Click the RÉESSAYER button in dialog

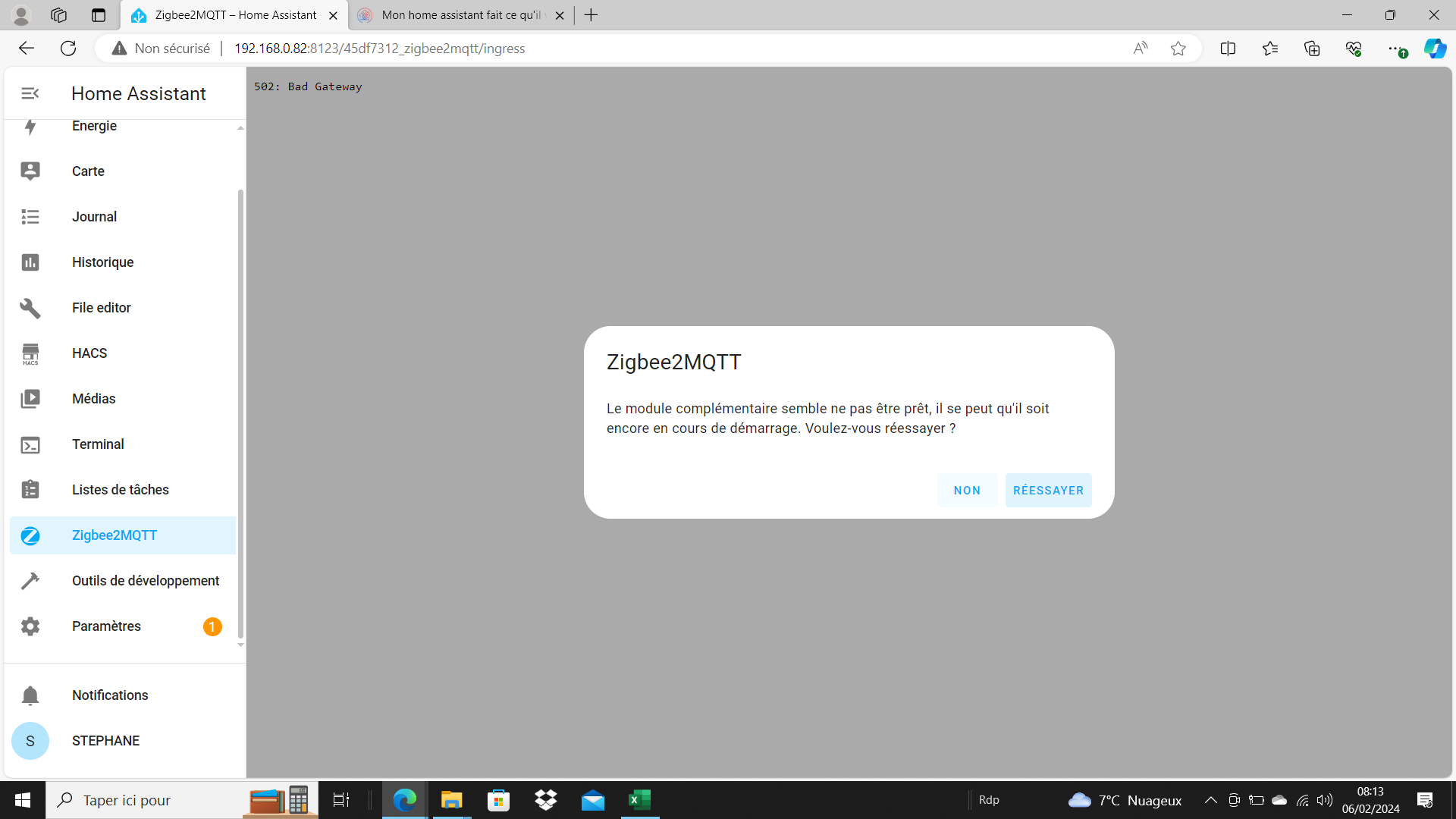pyautogui.click(x=1048, y=491)
